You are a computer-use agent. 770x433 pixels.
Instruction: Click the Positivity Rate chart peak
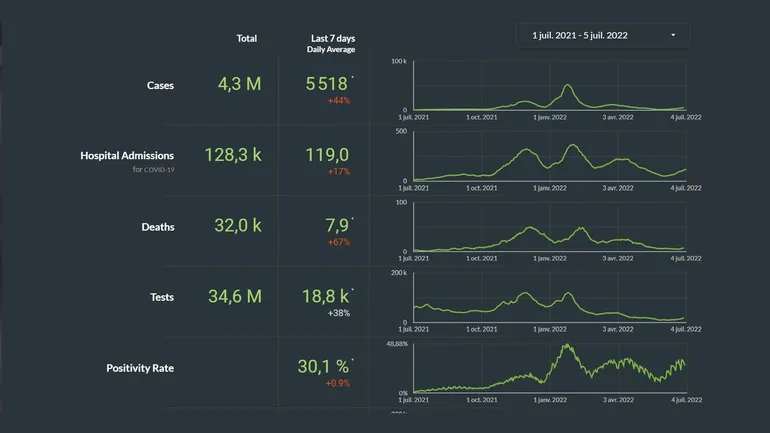[567, 346]
